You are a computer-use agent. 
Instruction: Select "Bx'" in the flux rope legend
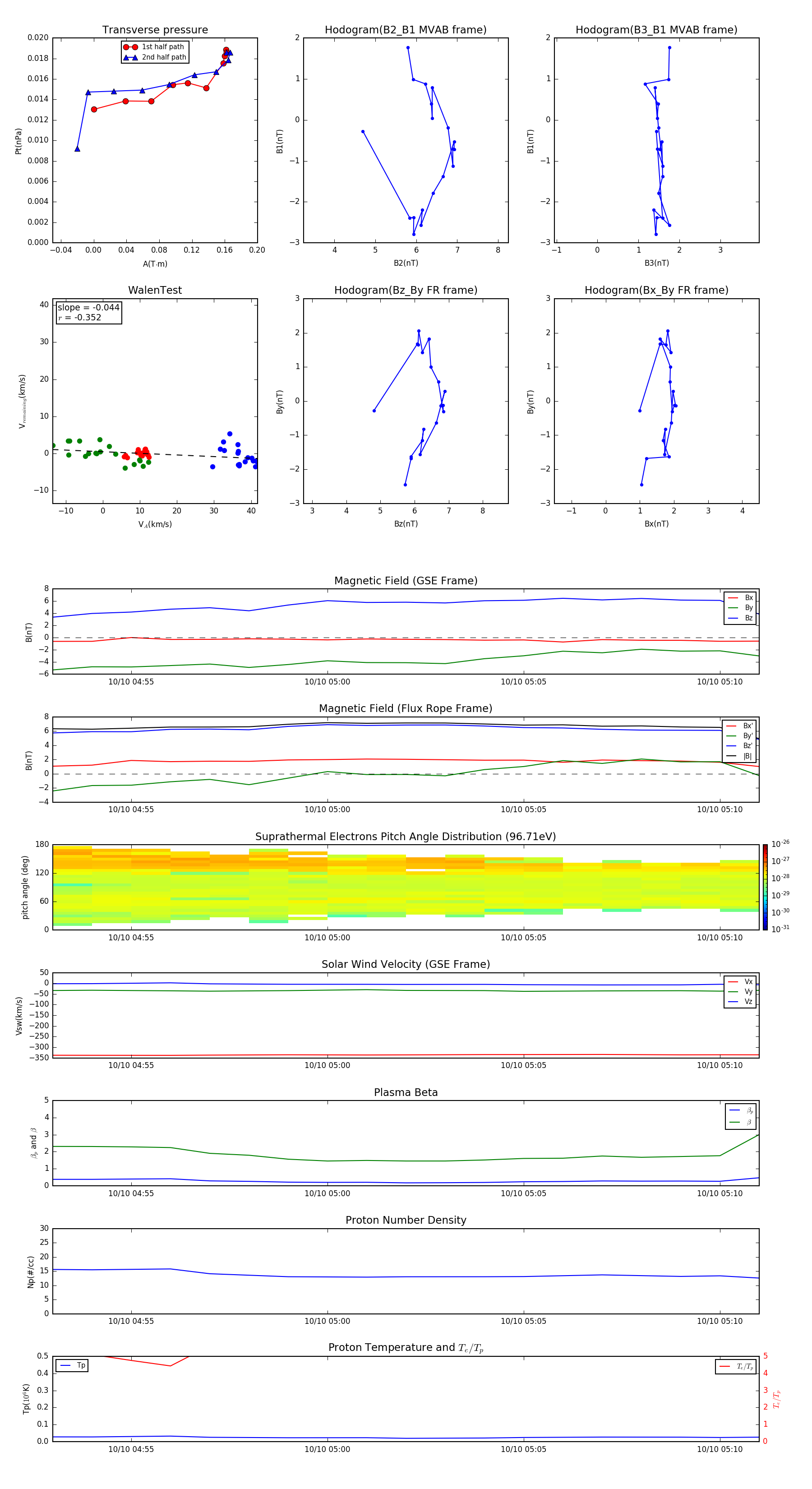(740, 726)
